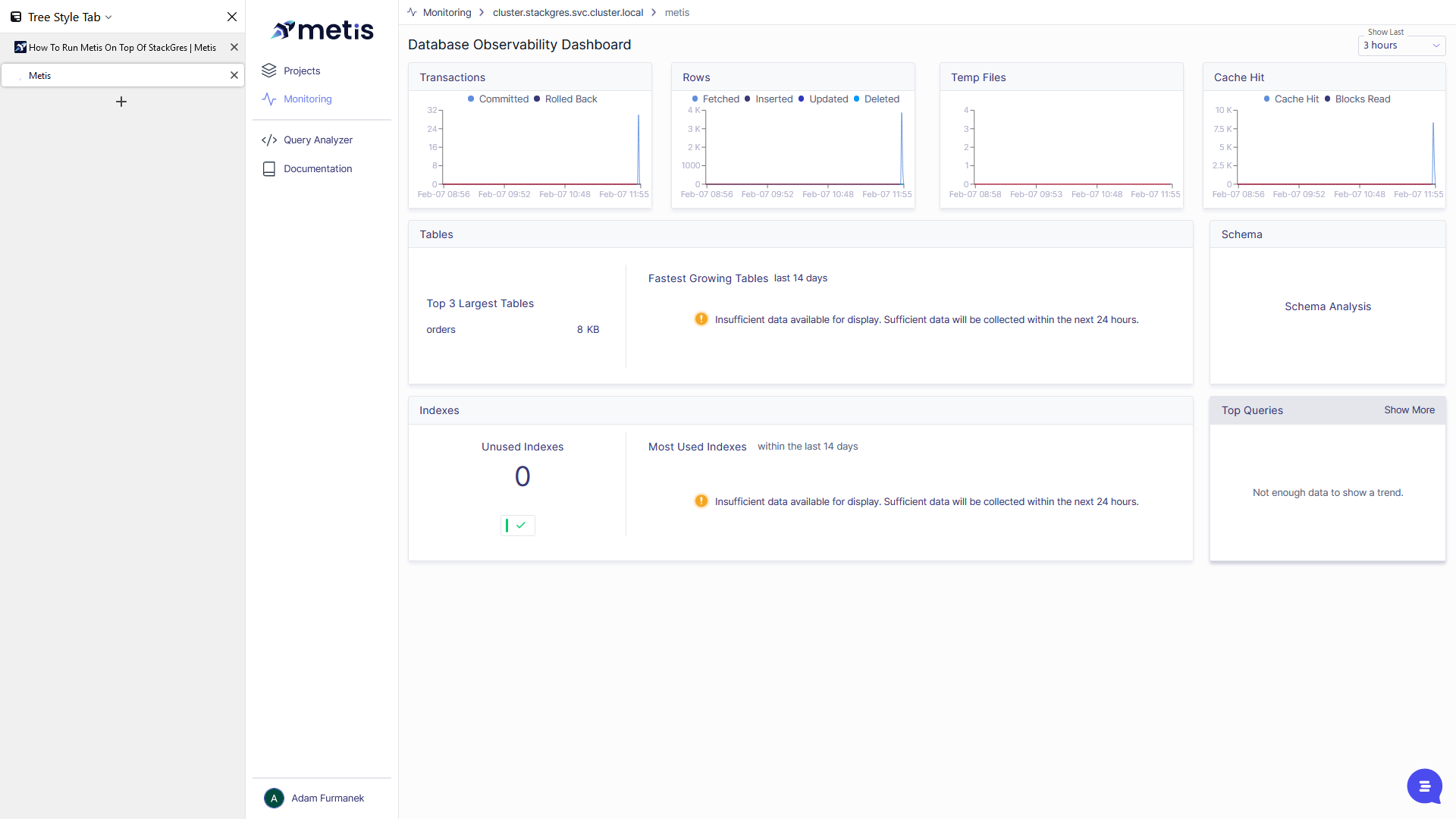Toggle Committed series in Transactions legend
The height and width of the screenshot is (819, 1456).
498,99
